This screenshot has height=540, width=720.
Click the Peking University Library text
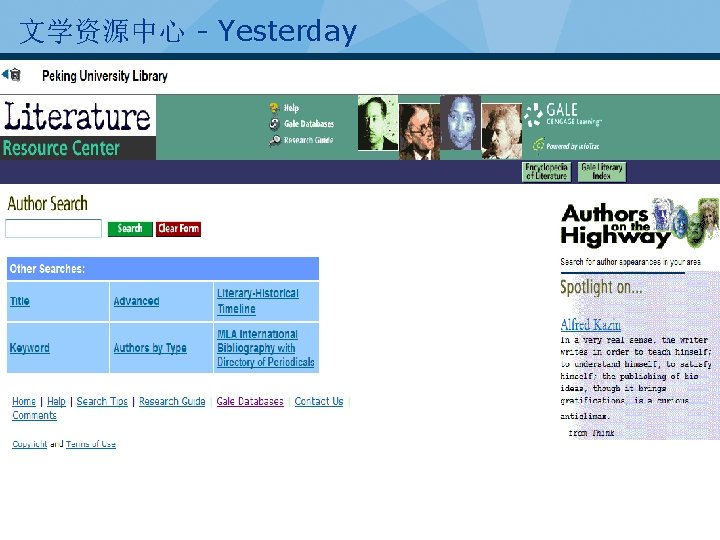pyautogui.click(x=105, y=76)
